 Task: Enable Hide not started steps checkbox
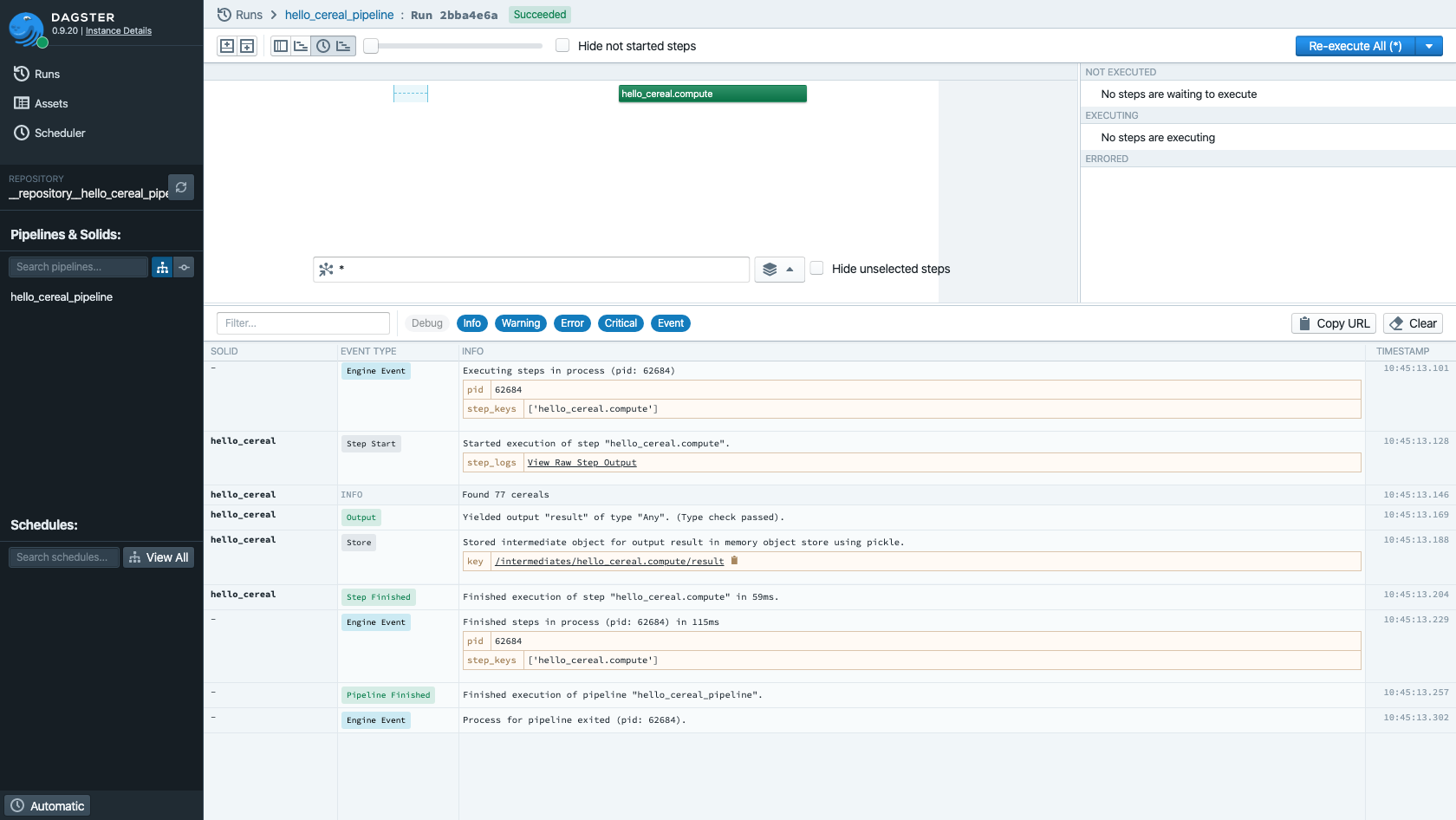pyautogui.click(x=562, y=45)
